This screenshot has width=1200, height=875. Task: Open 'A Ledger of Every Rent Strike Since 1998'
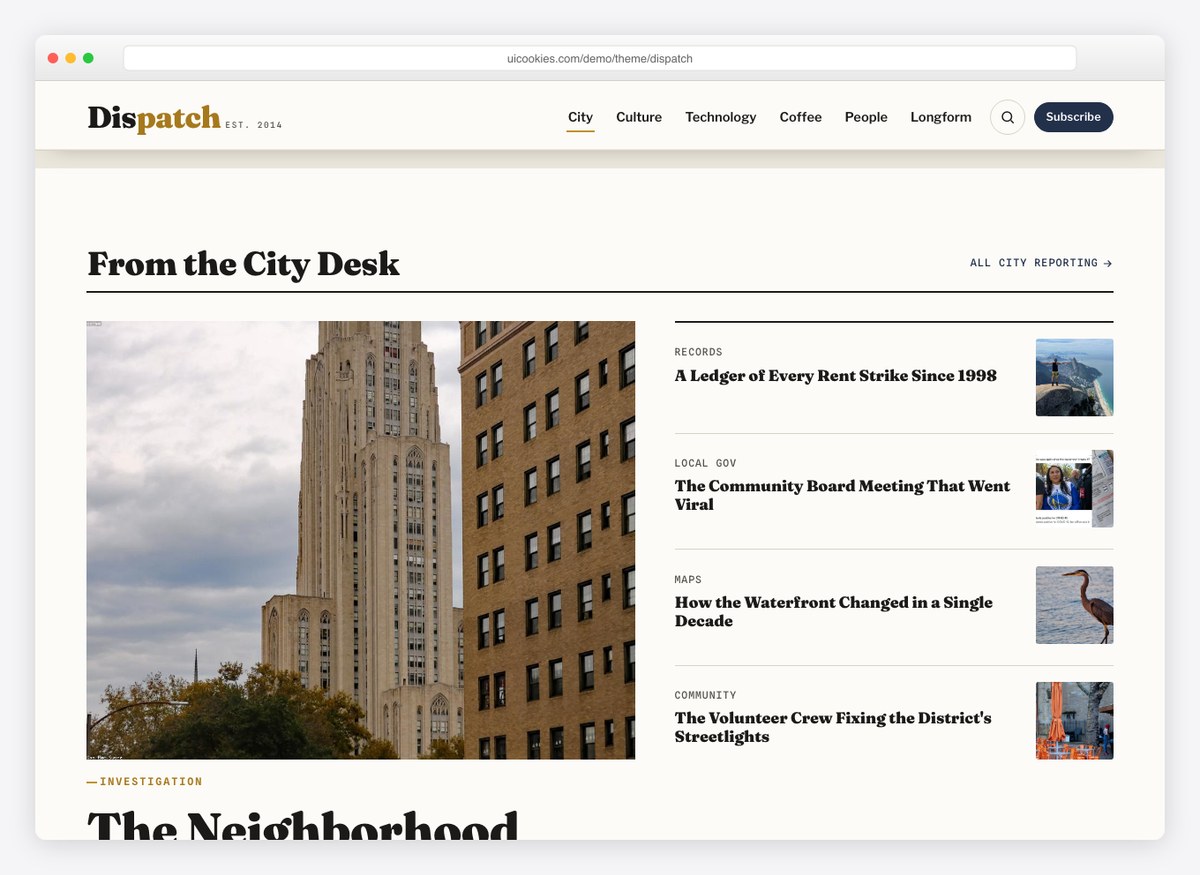click(836, 376)
